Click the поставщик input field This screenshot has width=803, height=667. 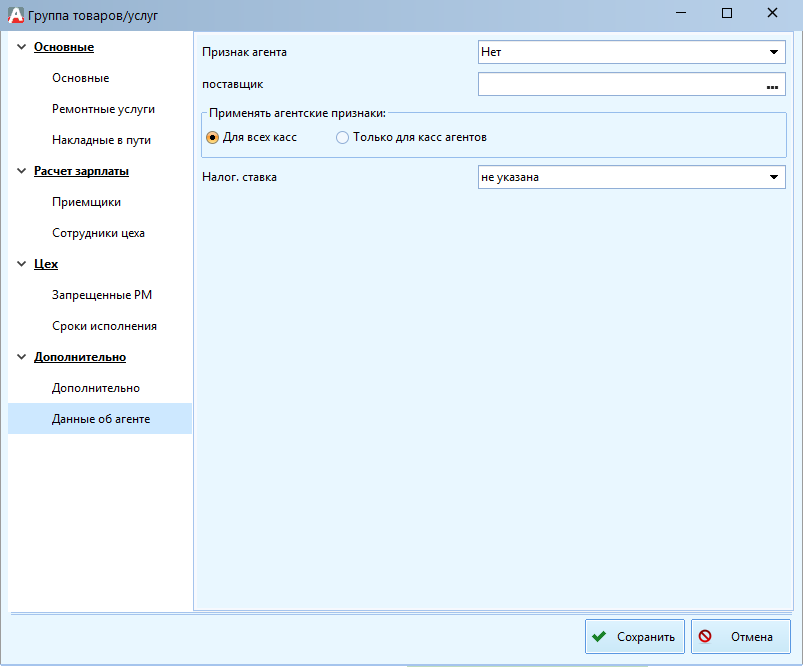point(618,85)
